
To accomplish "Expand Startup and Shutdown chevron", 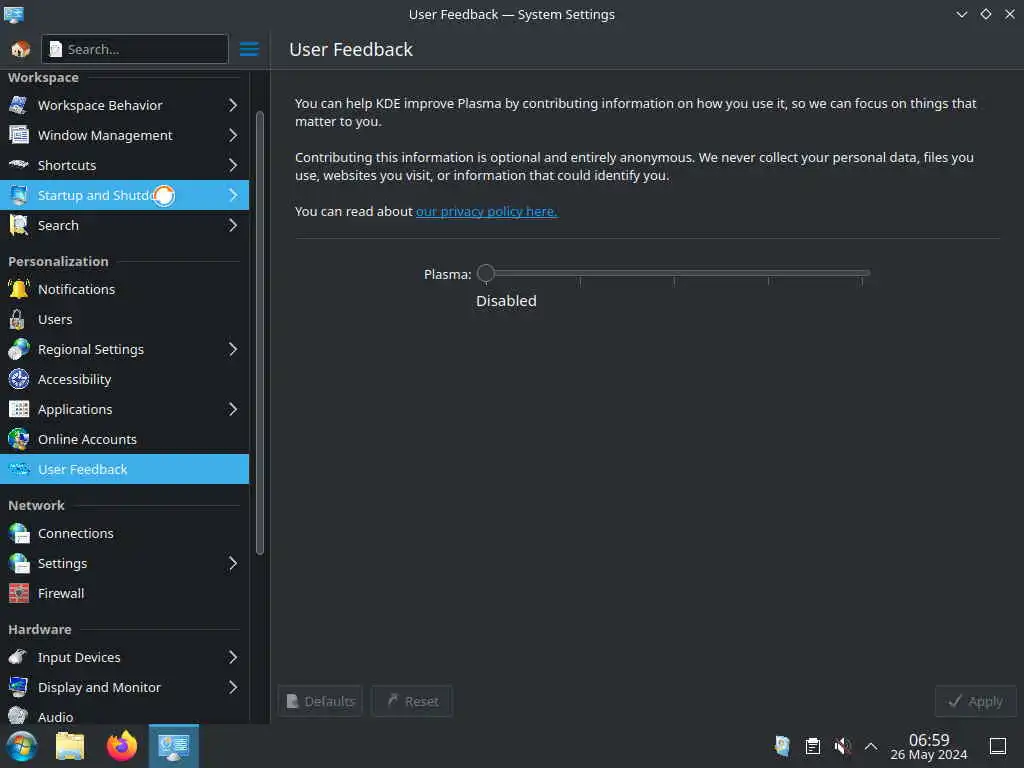I will pyautogui.click(x=232, y=195).
